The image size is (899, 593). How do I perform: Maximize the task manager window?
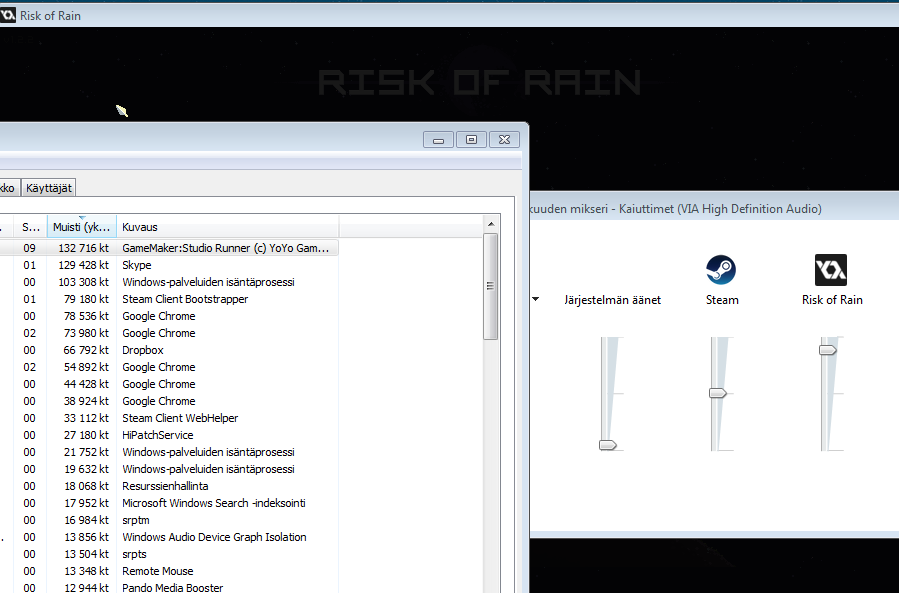tap(471, 139)
